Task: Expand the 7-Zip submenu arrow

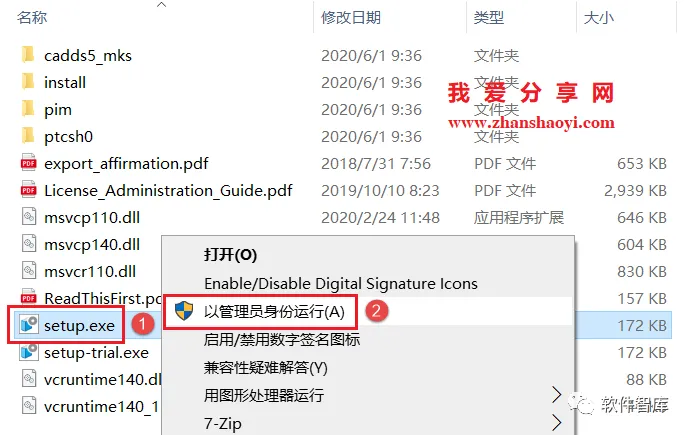Action: tap(557, 423)
